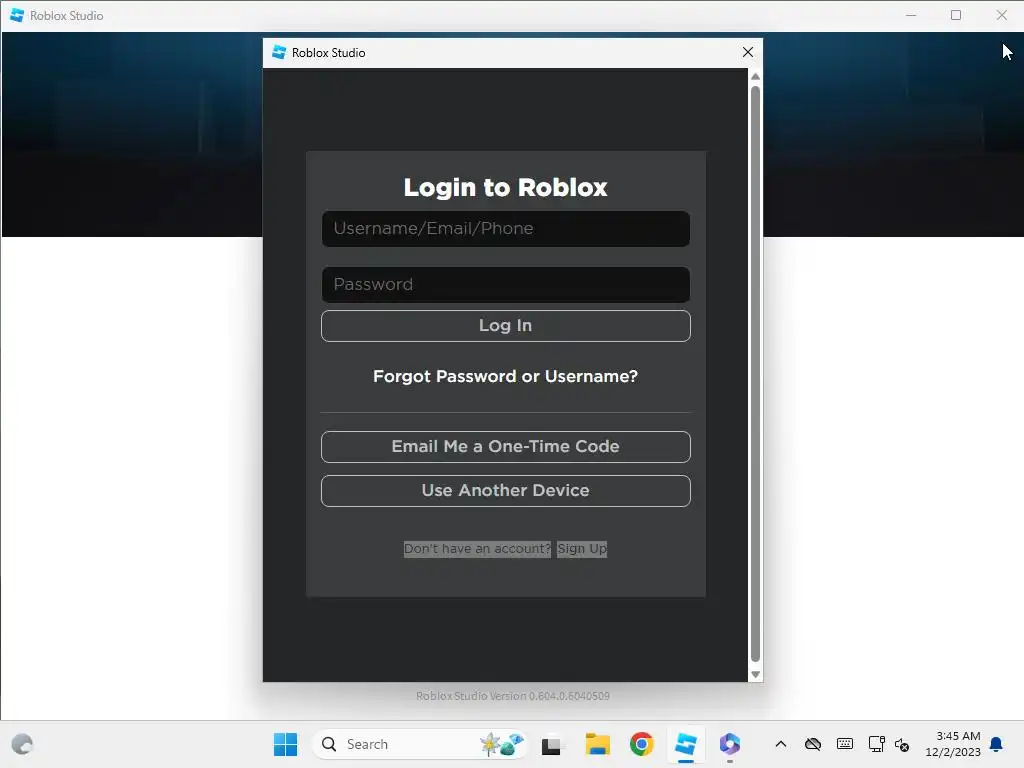1024x768 pixels.
Task: Click the Username/Email/Phone input field
Action: [x=505, y=229]
